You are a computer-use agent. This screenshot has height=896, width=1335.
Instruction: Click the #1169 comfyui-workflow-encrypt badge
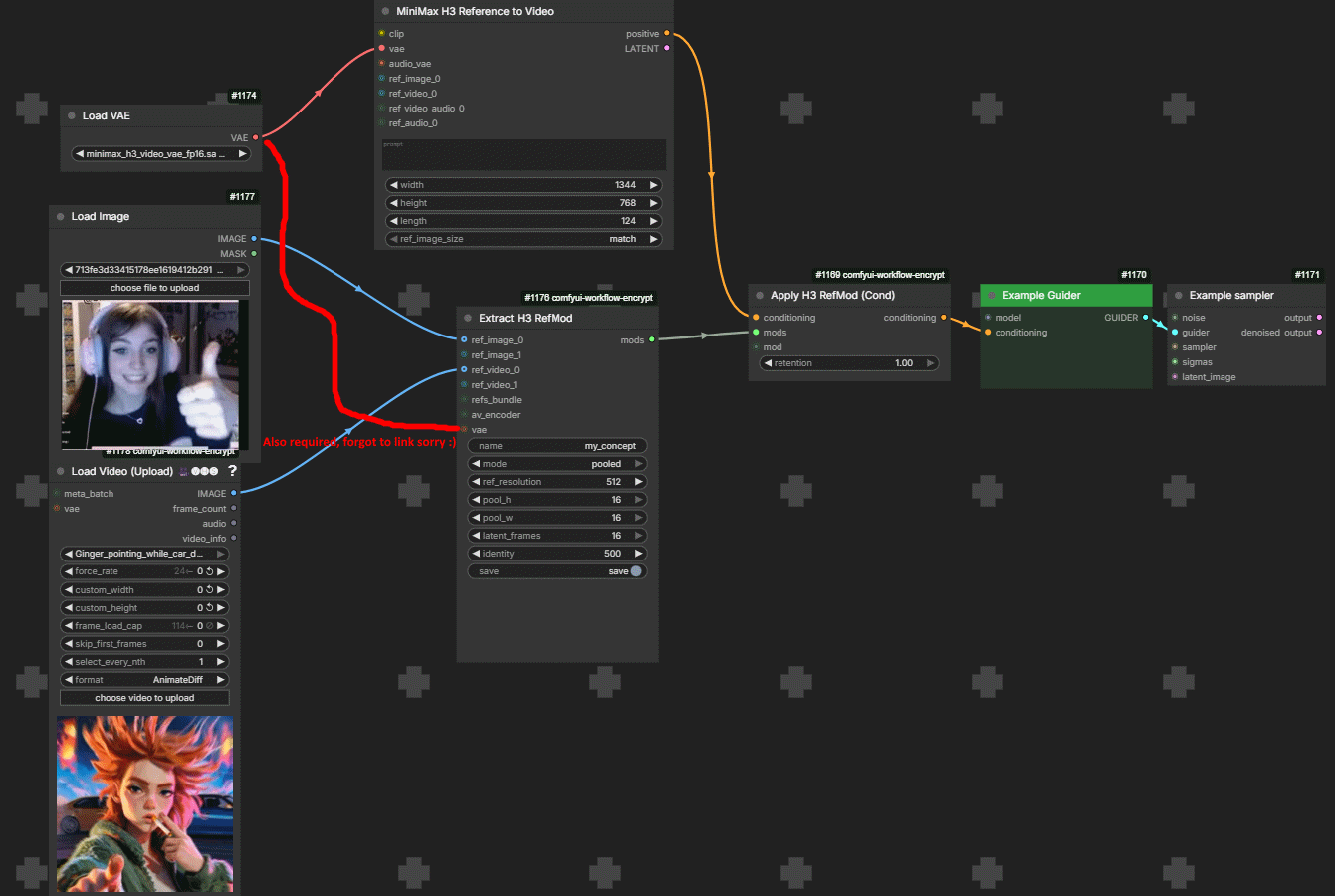pos(880,275)
